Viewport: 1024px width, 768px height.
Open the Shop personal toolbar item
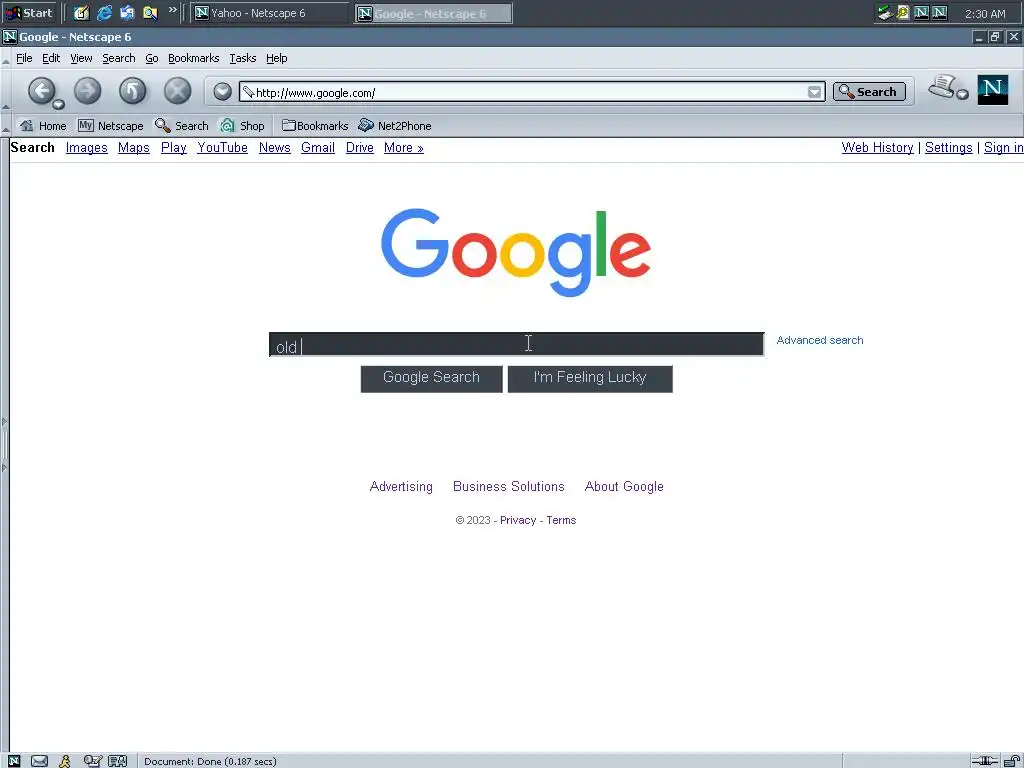(x=243, y=125)
